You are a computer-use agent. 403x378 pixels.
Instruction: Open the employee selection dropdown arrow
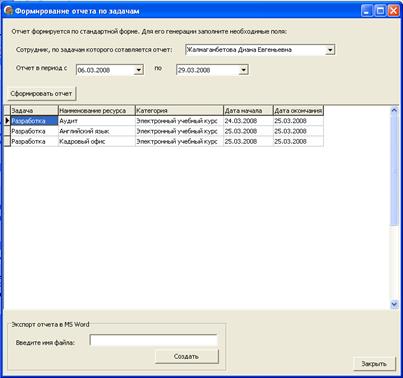330,50
